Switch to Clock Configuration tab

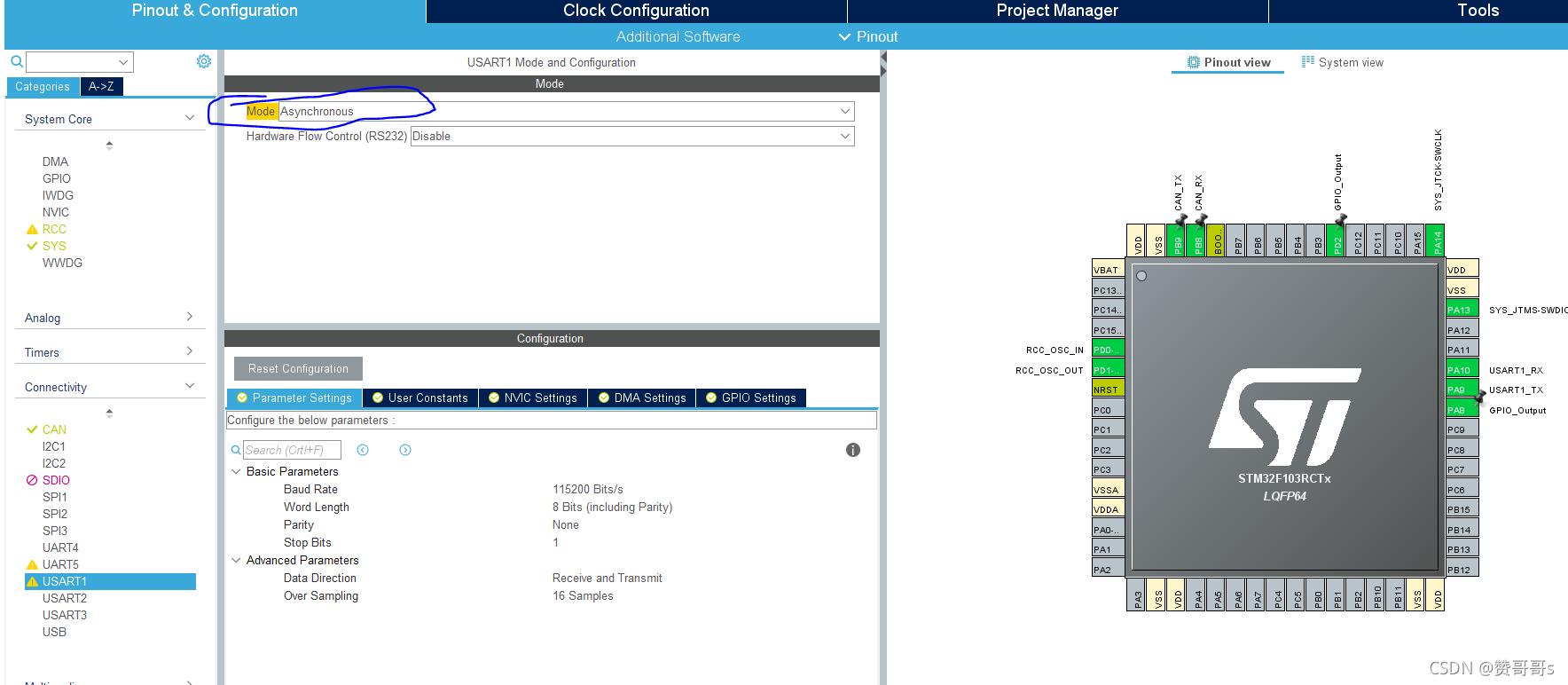click(636, 11)
